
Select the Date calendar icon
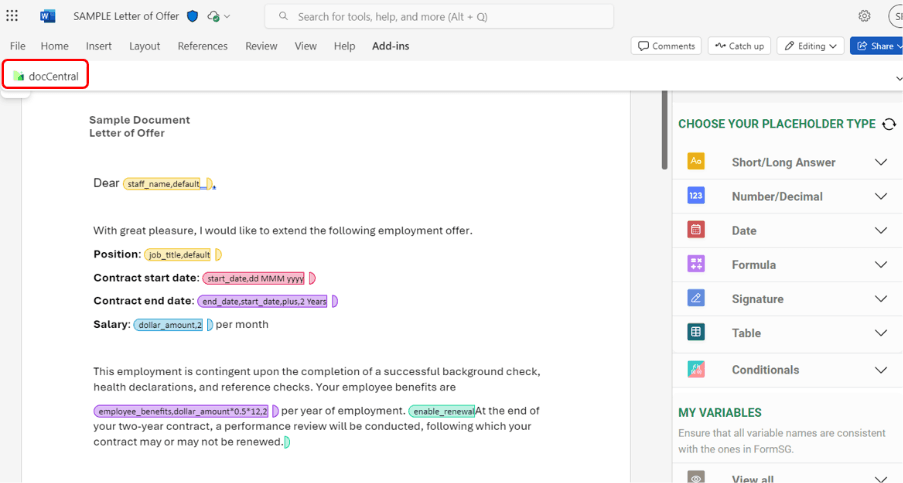pos(696,230)
